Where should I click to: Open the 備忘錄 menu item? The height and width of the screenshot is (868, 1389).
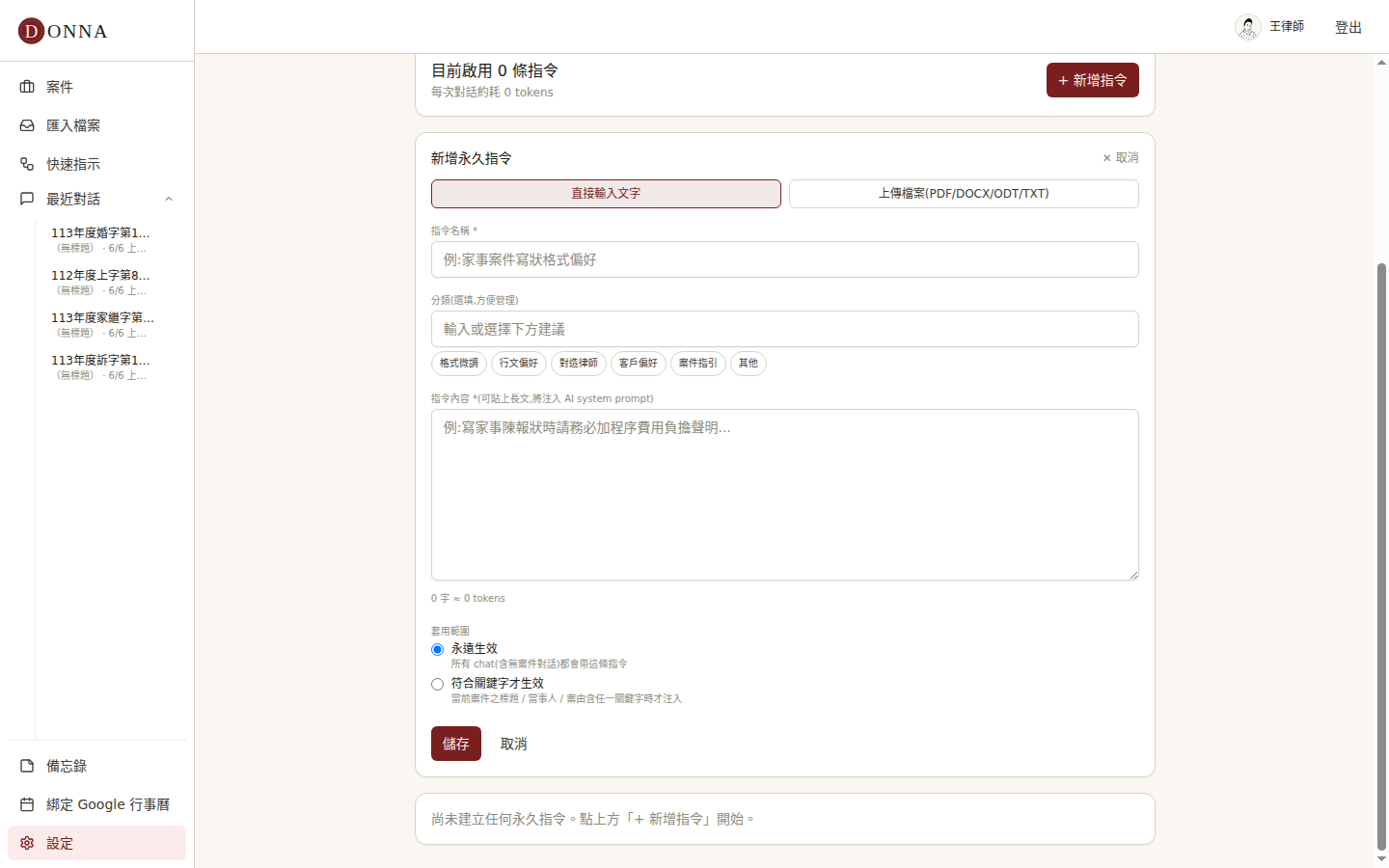tap(96, 766)
